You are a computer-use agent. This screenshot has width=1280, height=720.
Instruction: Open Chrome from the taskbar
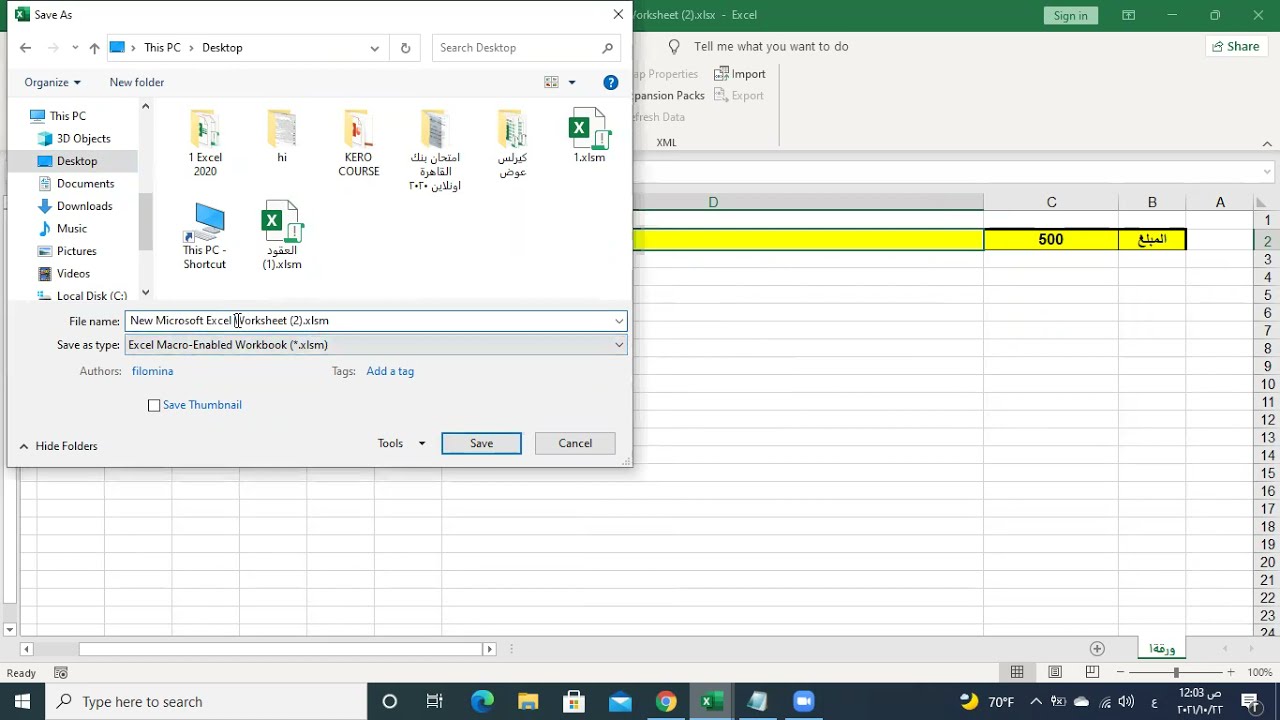pyautogui.click(x=666, y=701)
